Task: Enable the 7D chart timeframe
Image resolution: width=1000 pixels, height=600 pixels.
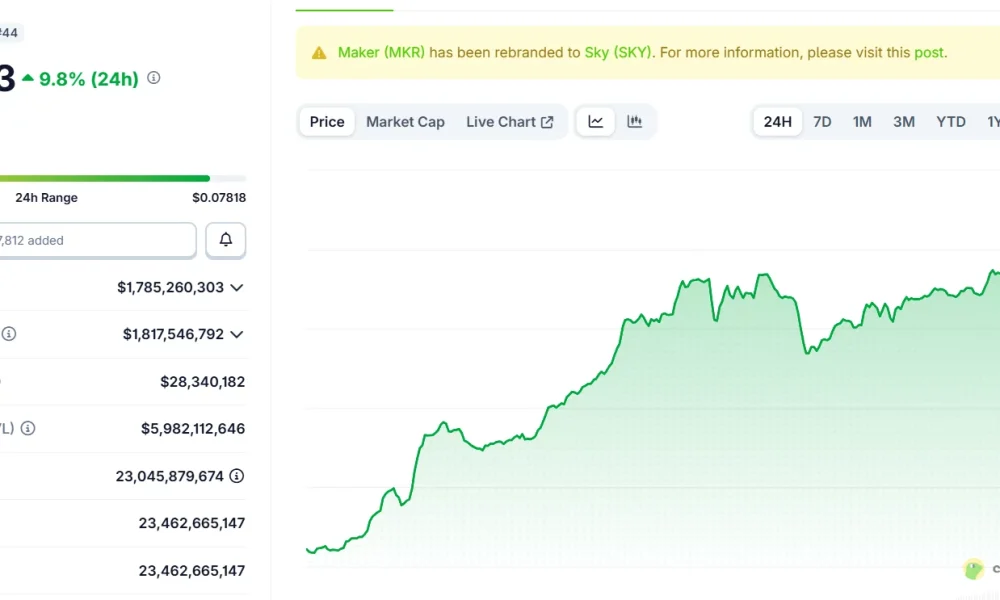Action: [822, 120]
